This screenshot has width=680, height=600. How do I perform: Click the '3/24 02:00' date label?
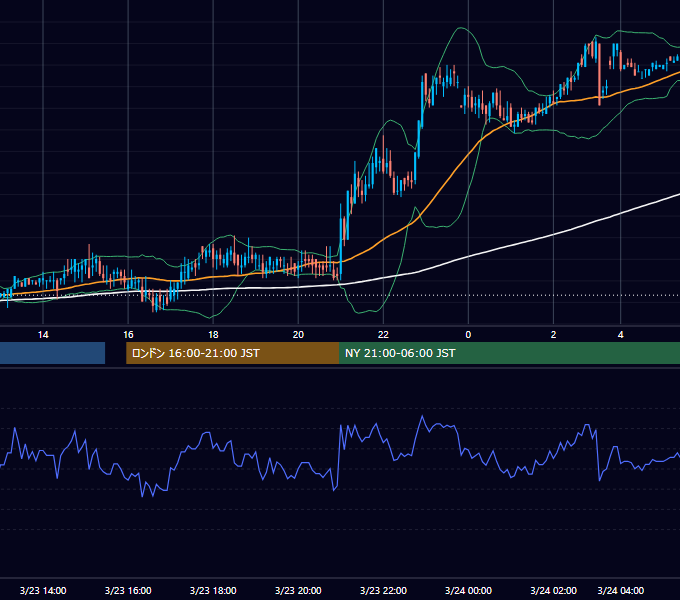pyautogui.click(x=553, y=590)
